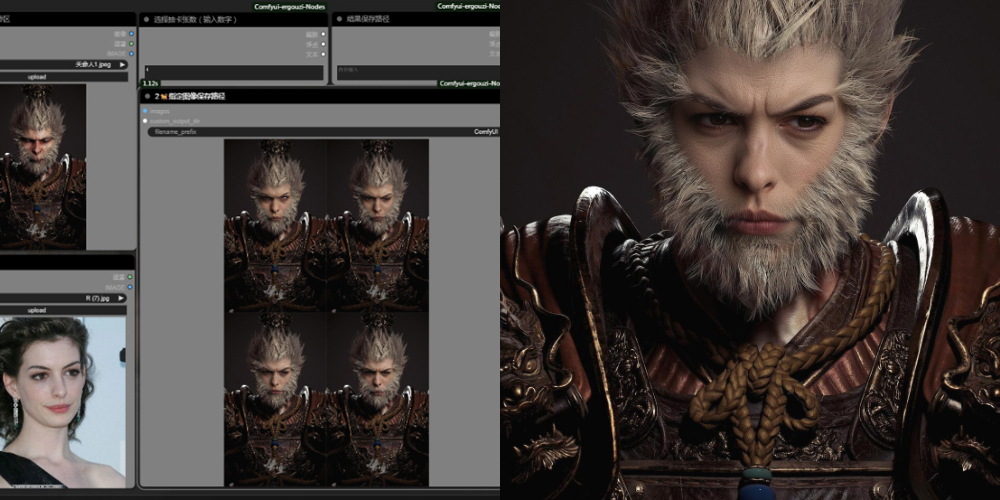Collapse the 选择抽卡张数 node via its title dot
1000x500 pixels.
146,20
